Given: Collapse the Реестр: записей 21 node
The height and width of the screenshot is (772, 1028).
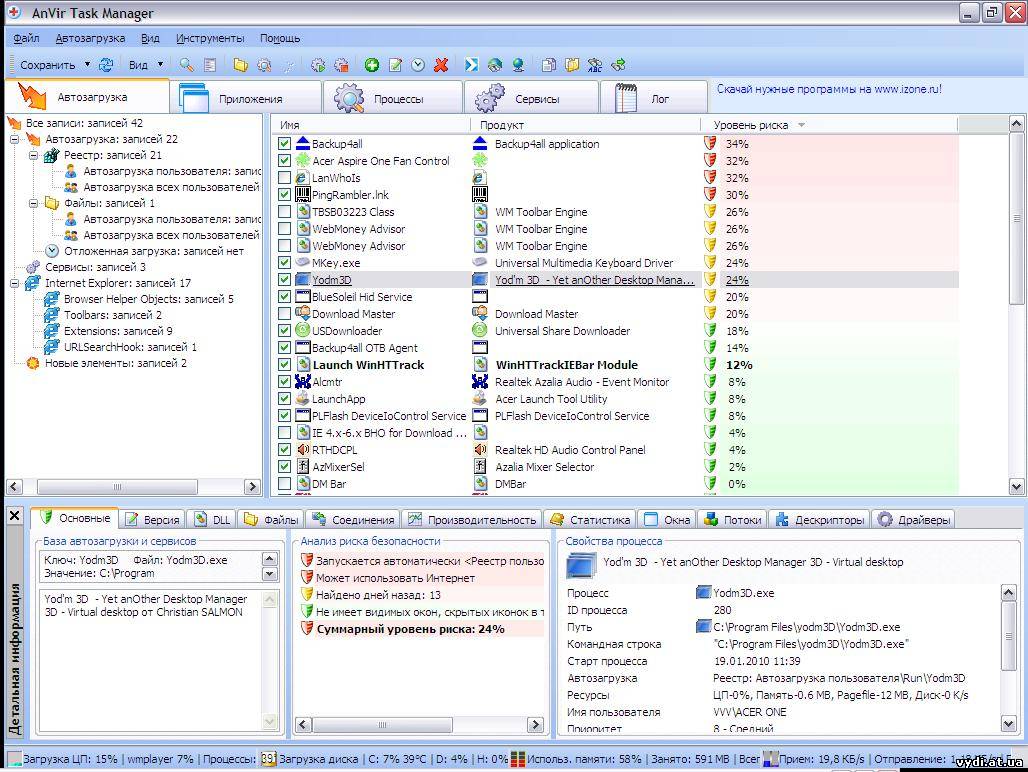Looking at the screenshot, I should click(x=33, y=155).
